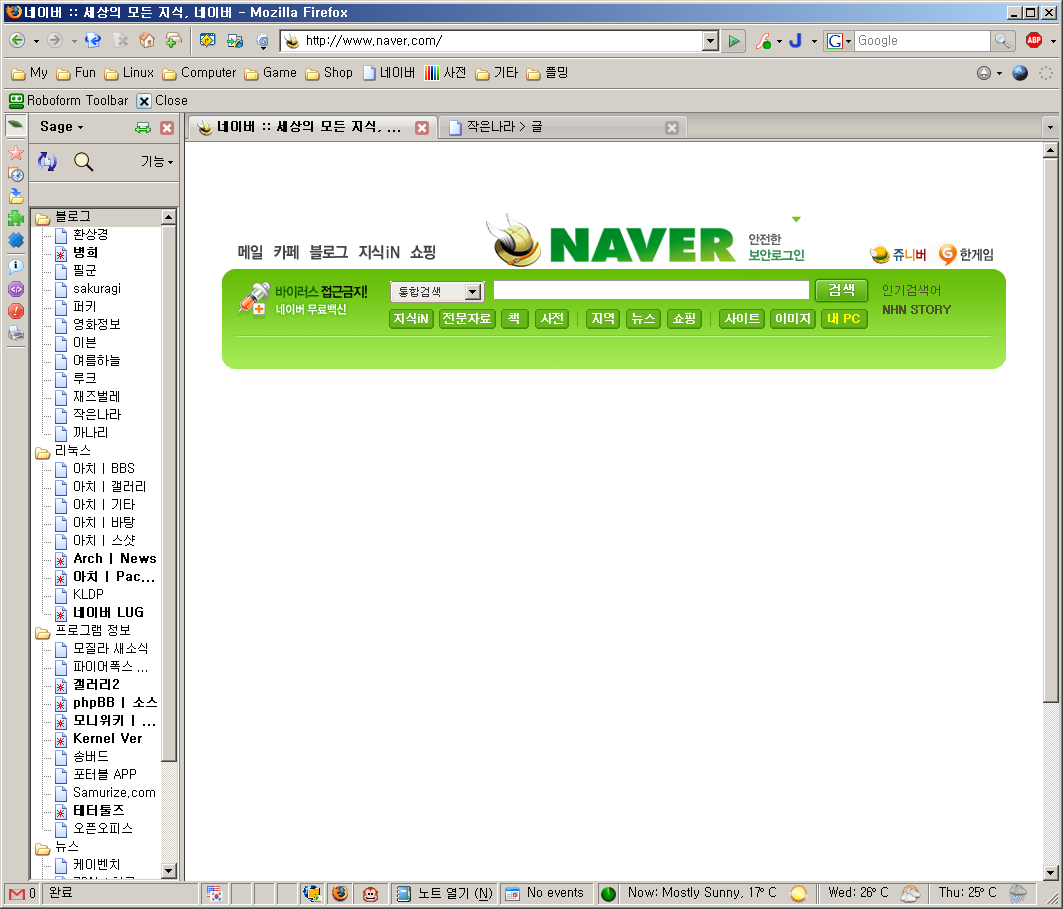Collapse the 블로그 folder in Sage
The height and width of the screenshot is (909, 1063).
[x=43, y=218]
